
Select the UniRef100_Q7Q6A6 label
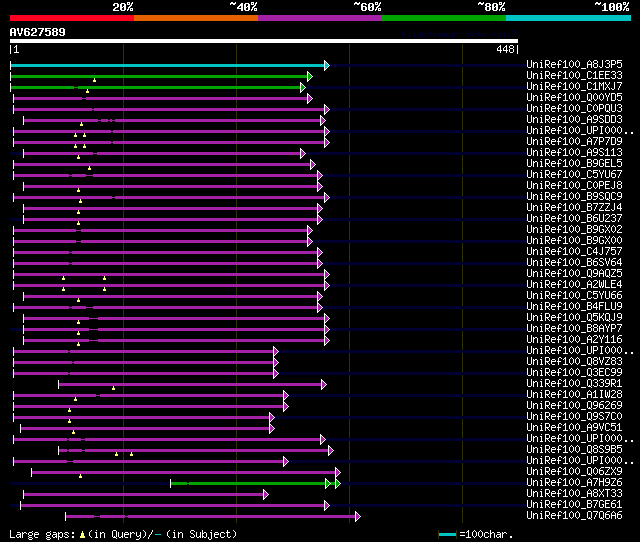(x=574, y=516)
